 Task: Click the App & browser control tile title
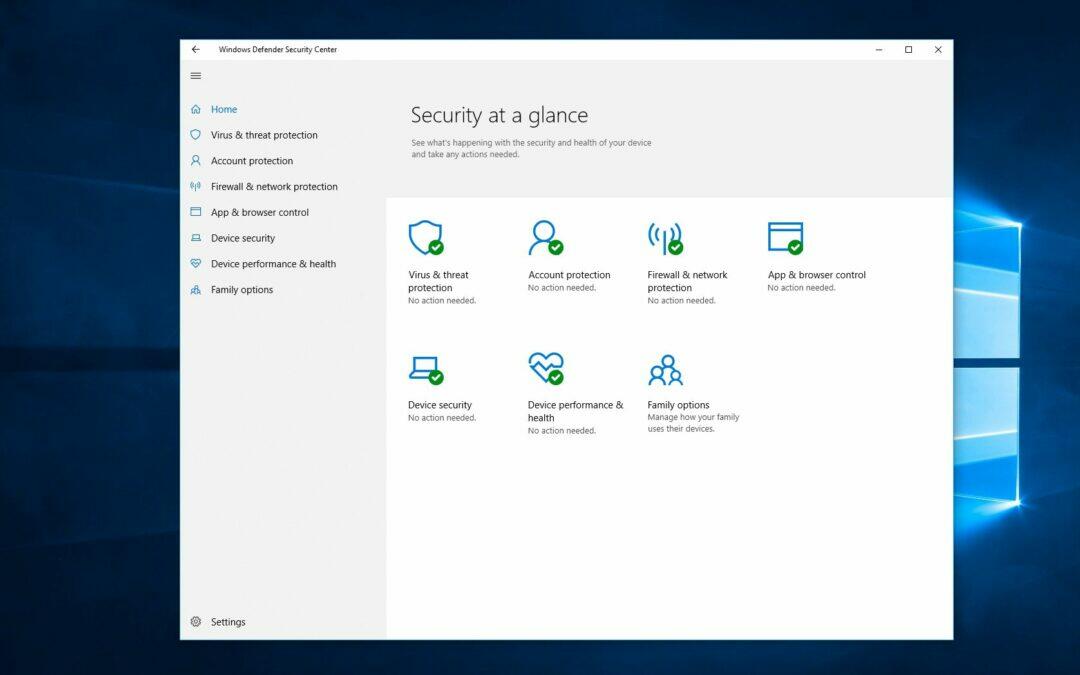pos(817,275)
